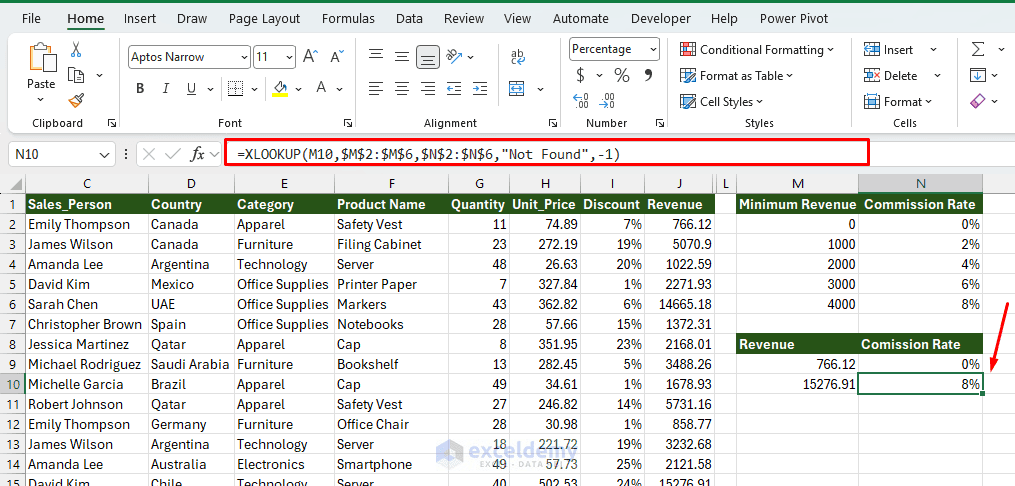
Task: Click the formula bar Cancel X
Action: (x=148, y=154)
